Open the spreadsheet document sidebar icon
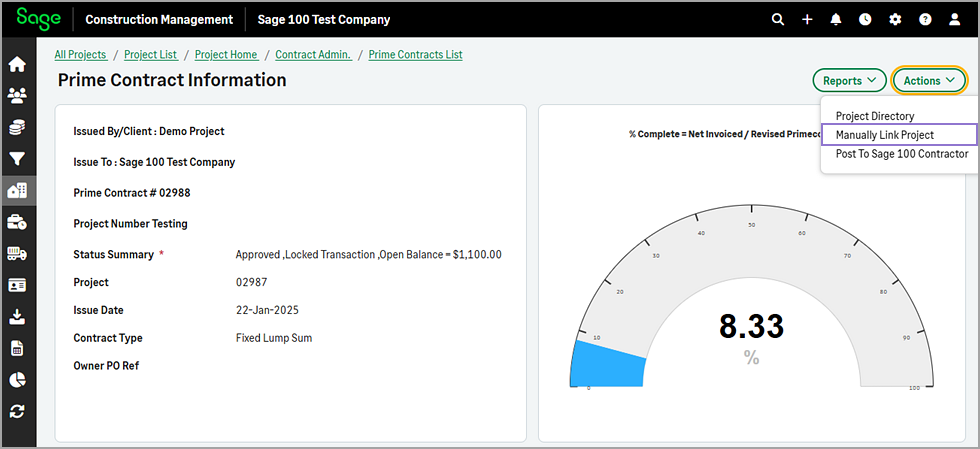980x449 pixels. [18, 348]
